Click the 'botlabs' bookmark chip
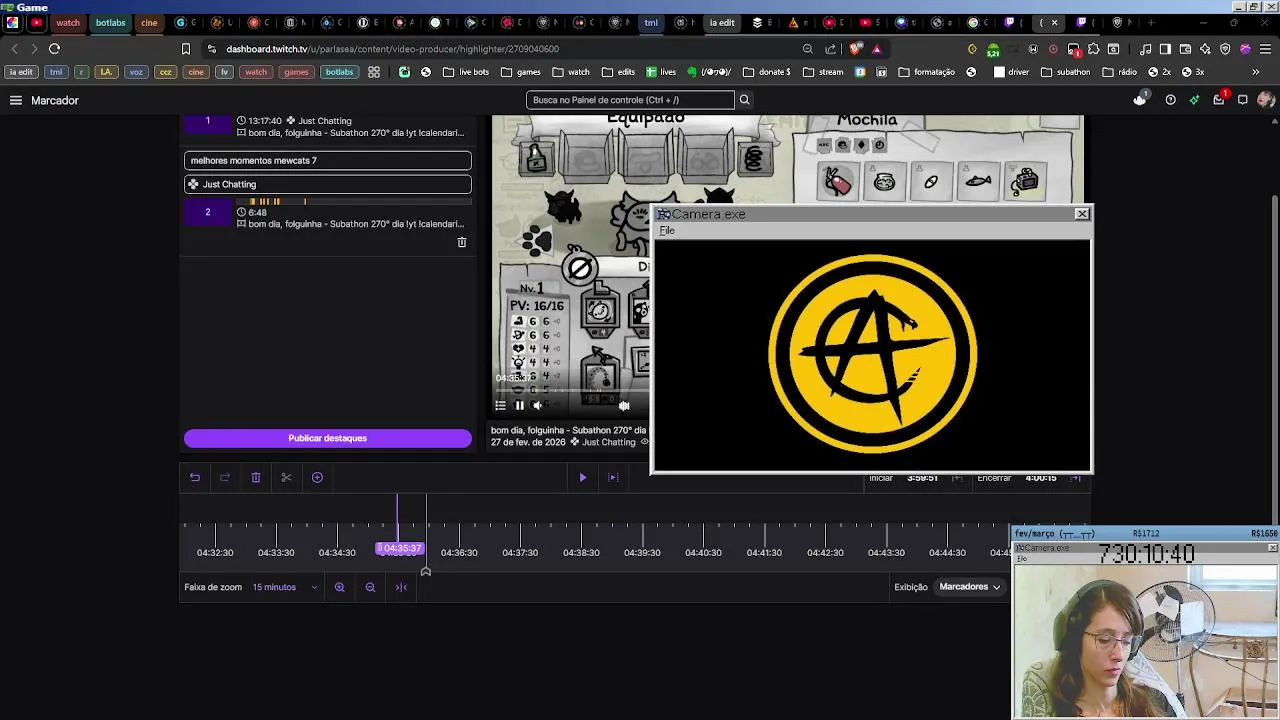This screenshot has width=1280, height=720. point(339,72)
